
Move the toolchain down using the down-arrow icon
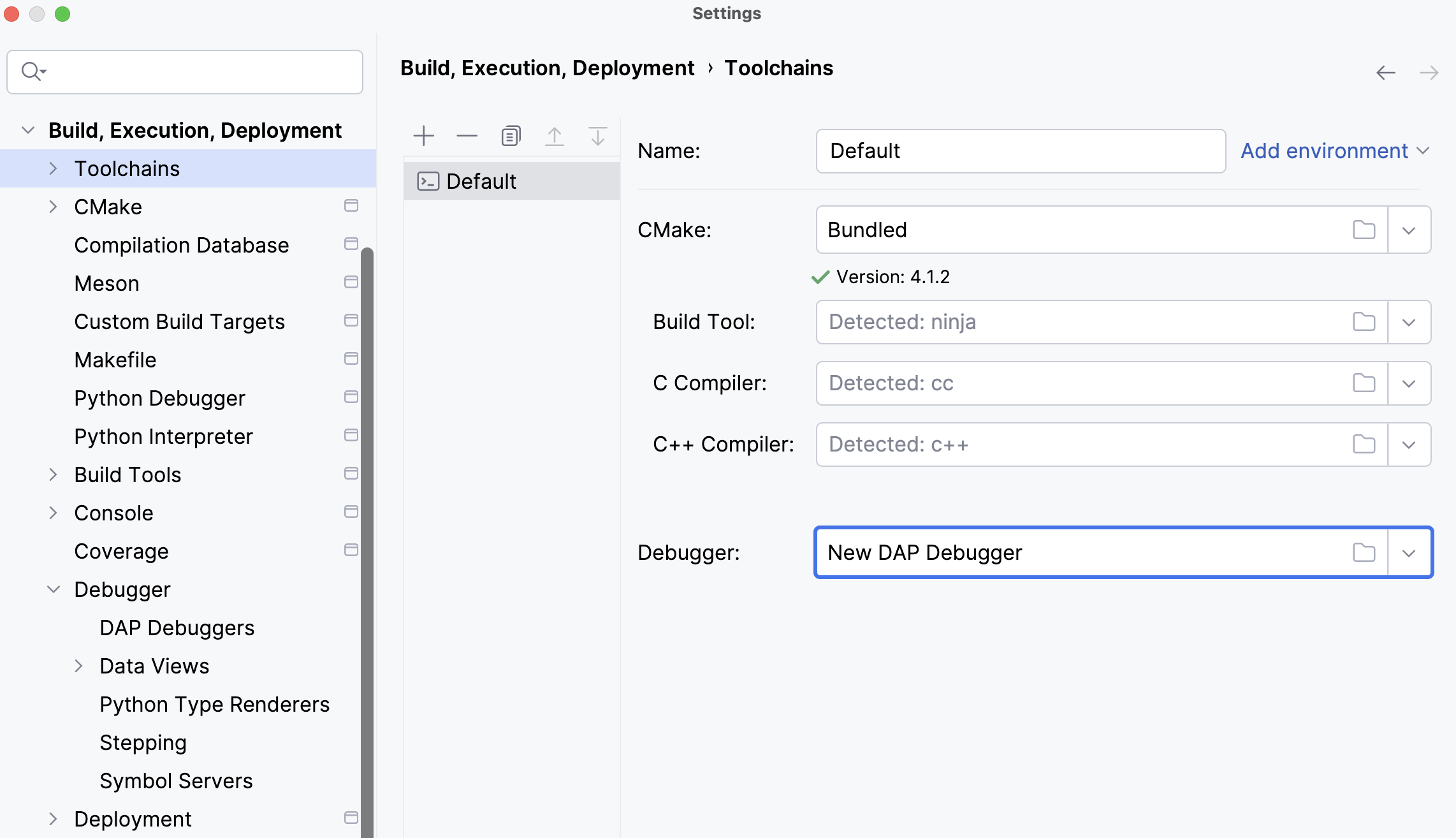[597, 135]
